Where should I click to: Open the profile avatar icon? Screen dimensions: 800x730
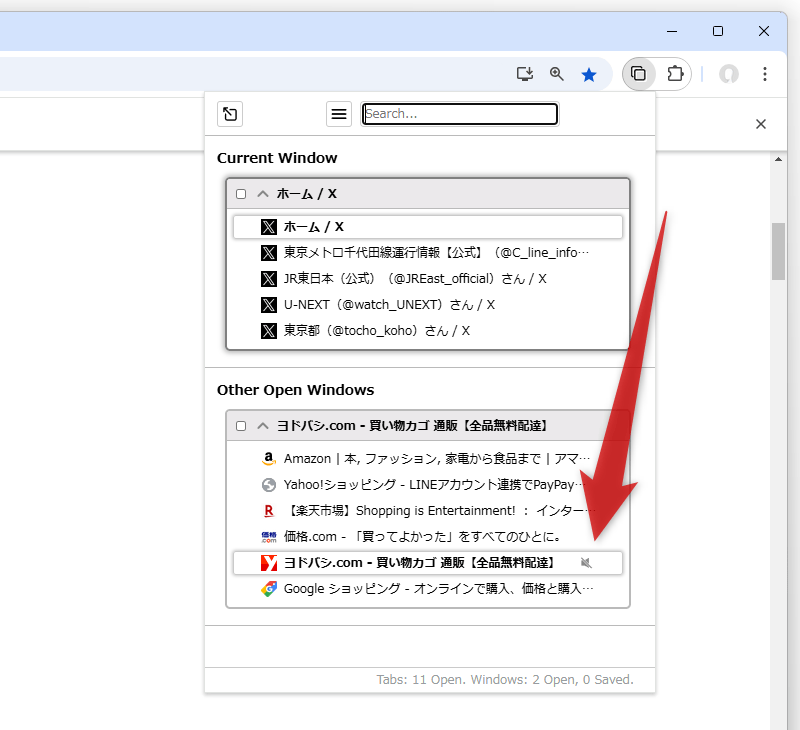[x=729, y=74]
